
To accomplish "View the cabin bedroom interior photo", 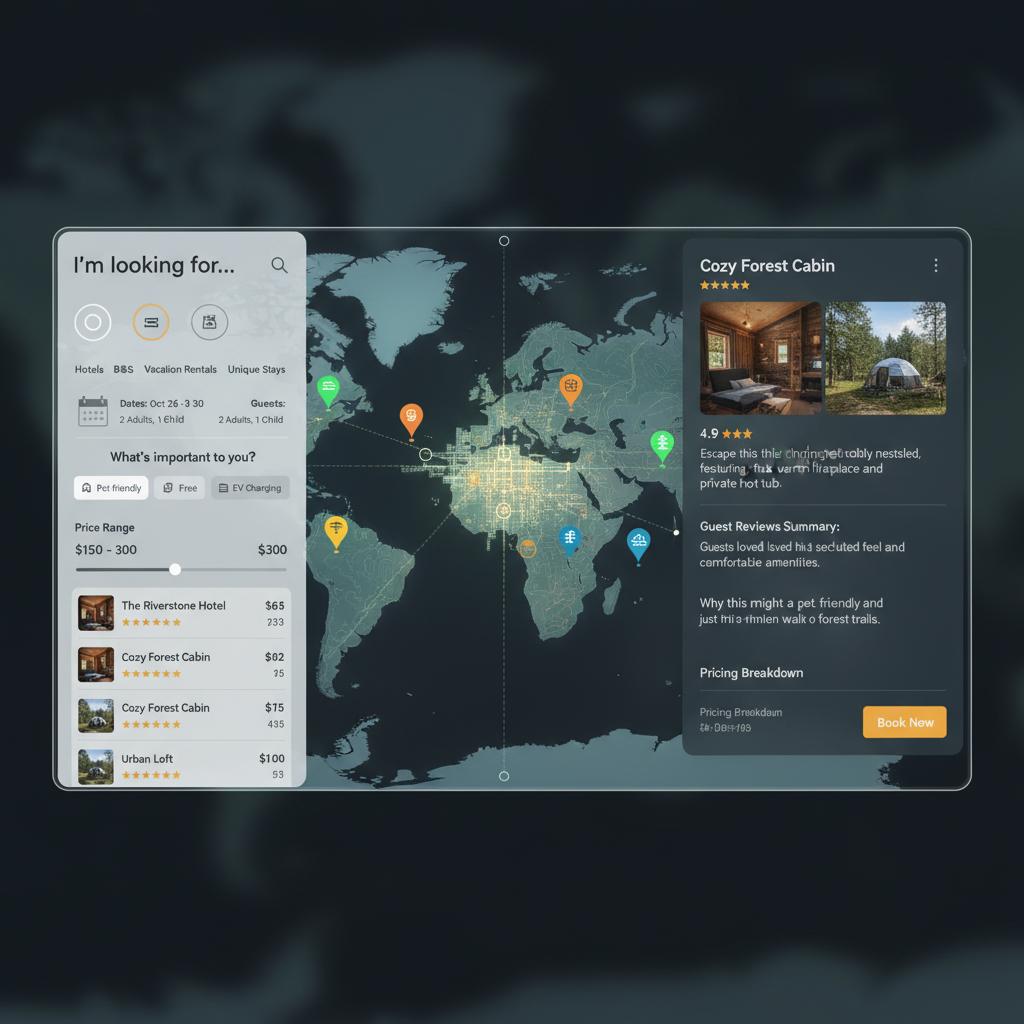I will (x=760, y=358).
